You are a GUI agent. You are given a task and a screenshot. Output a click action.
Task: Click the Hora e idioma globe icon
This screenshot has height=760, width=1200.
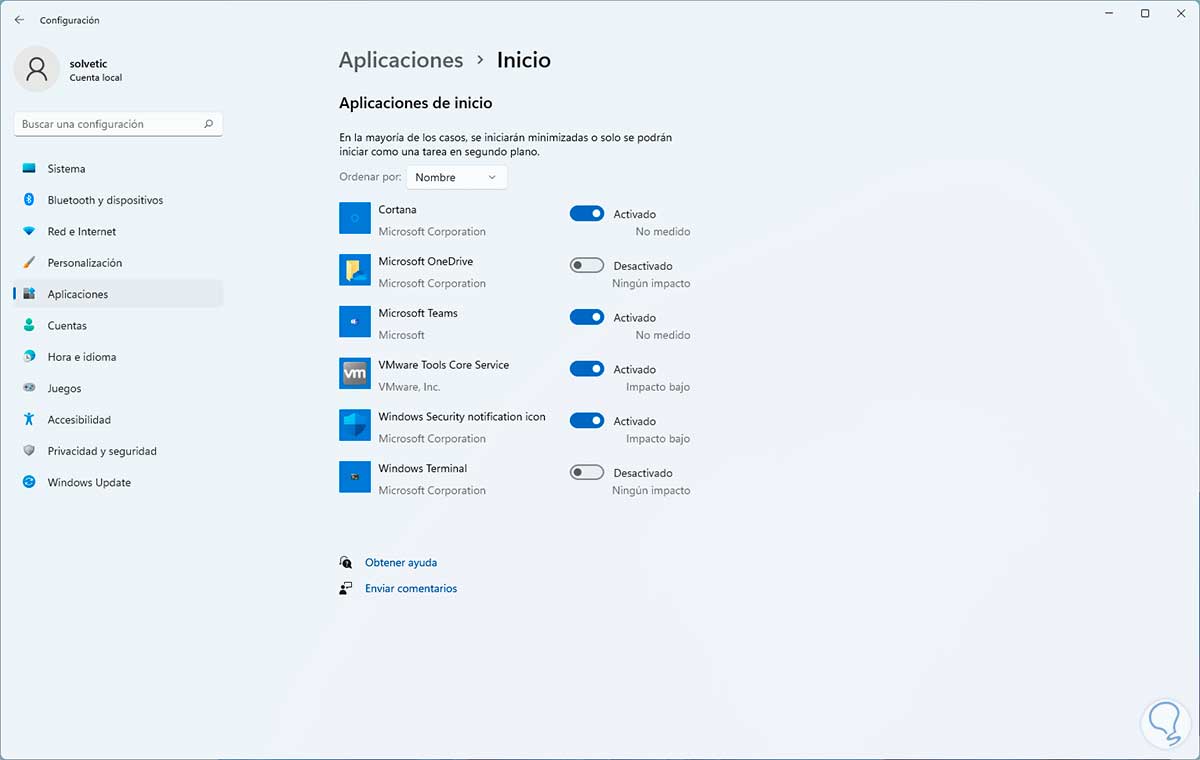click(x=29, y=357)
